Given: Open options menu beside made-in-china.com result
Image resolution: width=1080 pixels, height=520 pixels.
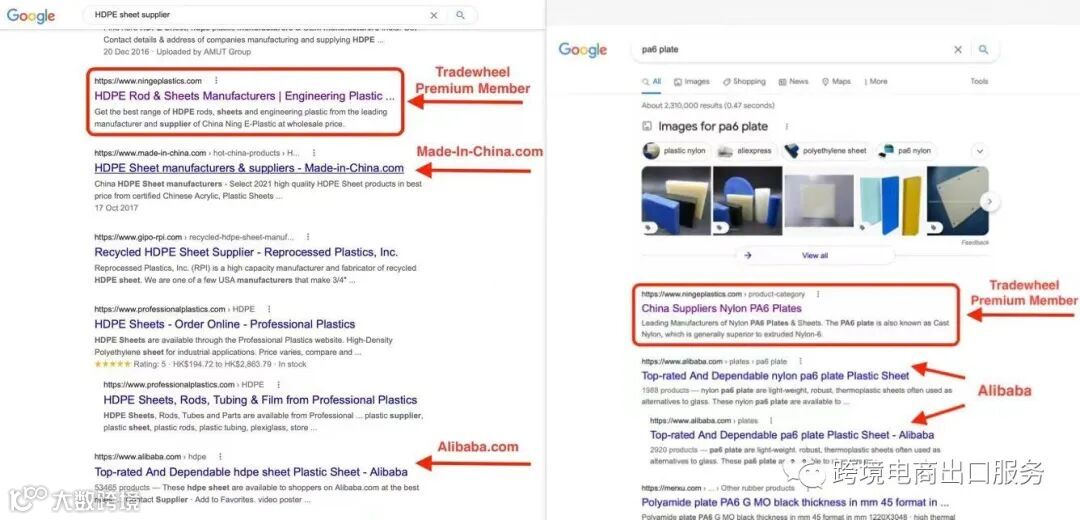Looking at the screenshot, I should [x=314, y=153].
